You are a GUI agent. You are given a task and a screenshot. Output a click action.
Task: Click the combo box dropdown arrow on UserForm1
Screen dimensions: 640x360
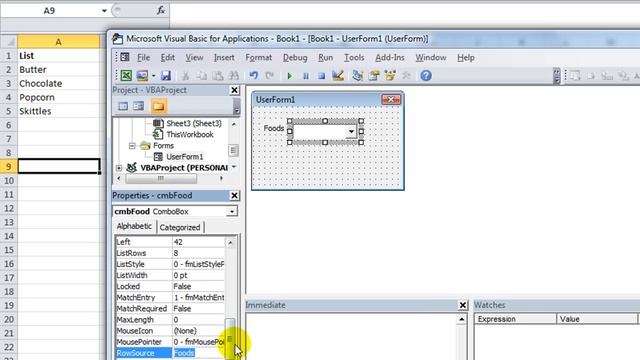(x=351, y=131)
